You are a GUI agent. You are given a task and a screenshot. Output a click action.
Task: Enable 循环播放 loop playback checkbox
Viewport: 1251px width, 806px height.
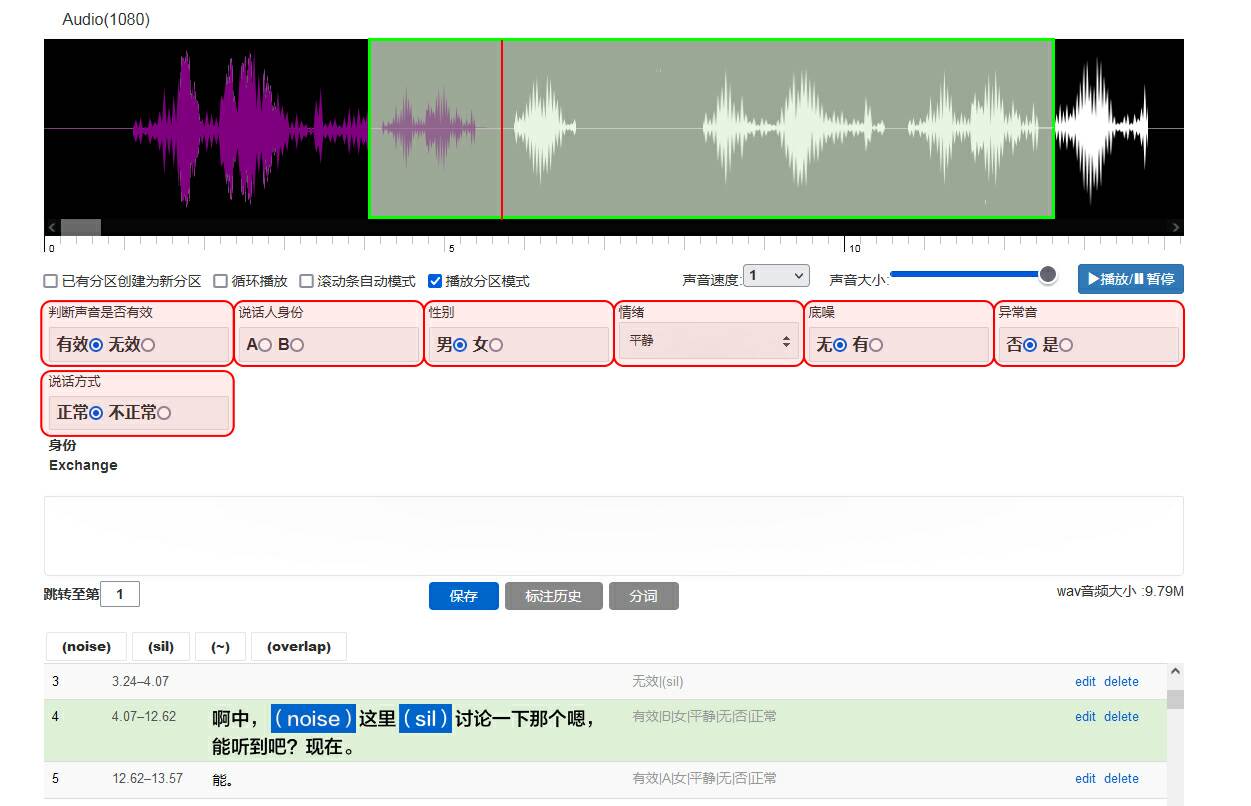[221, 282]
